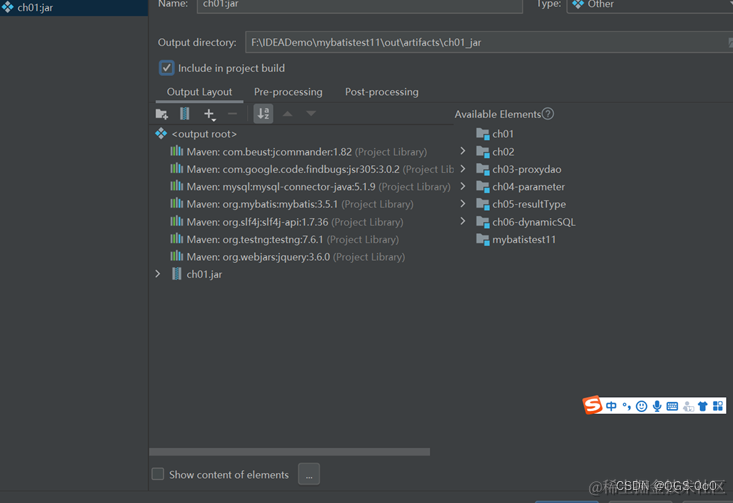Select ch01 in Available Elements

pyautogui.click(x=503, y=134)
